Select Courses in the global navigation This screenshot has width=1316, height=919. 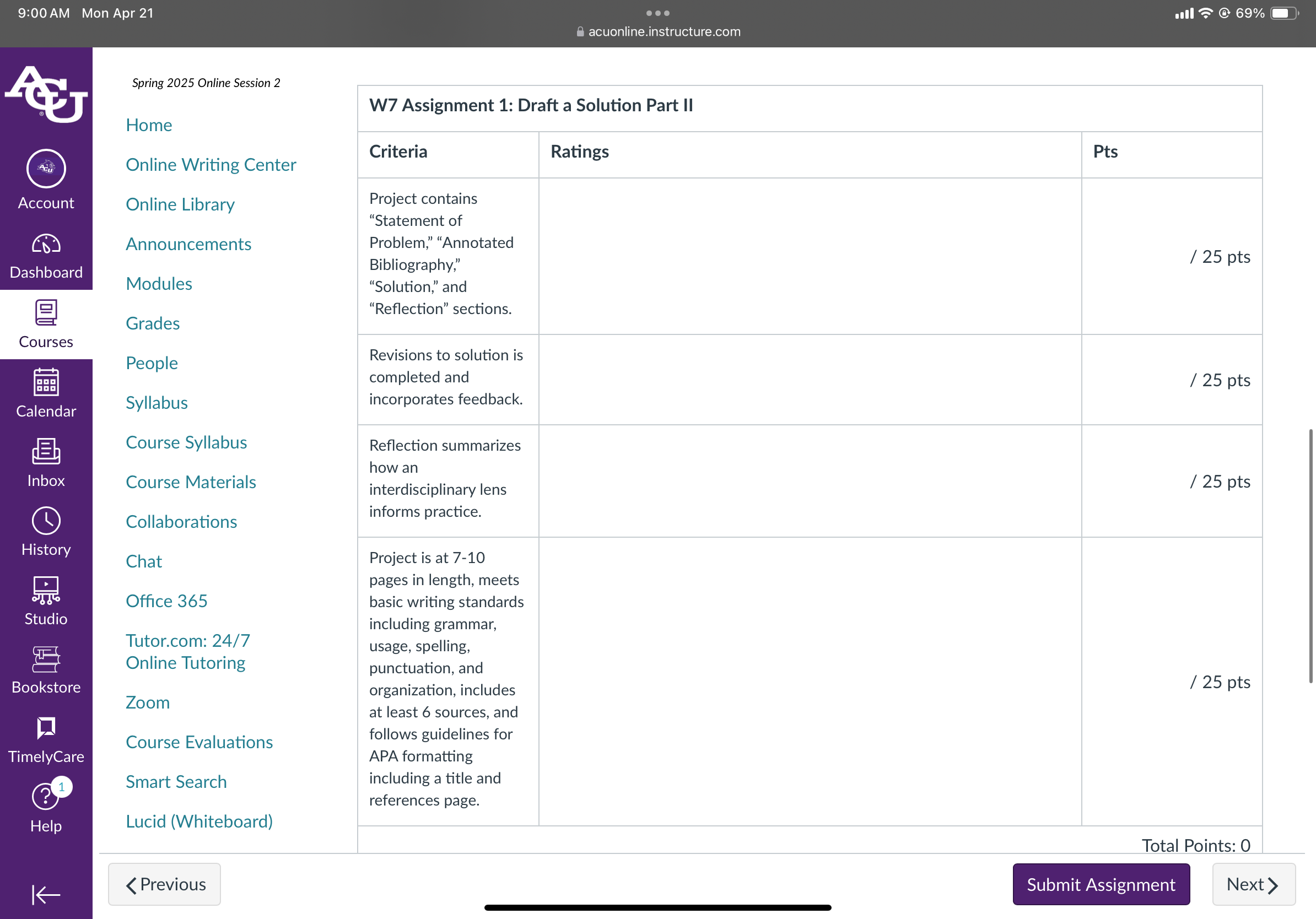click(x=46, y=325)
